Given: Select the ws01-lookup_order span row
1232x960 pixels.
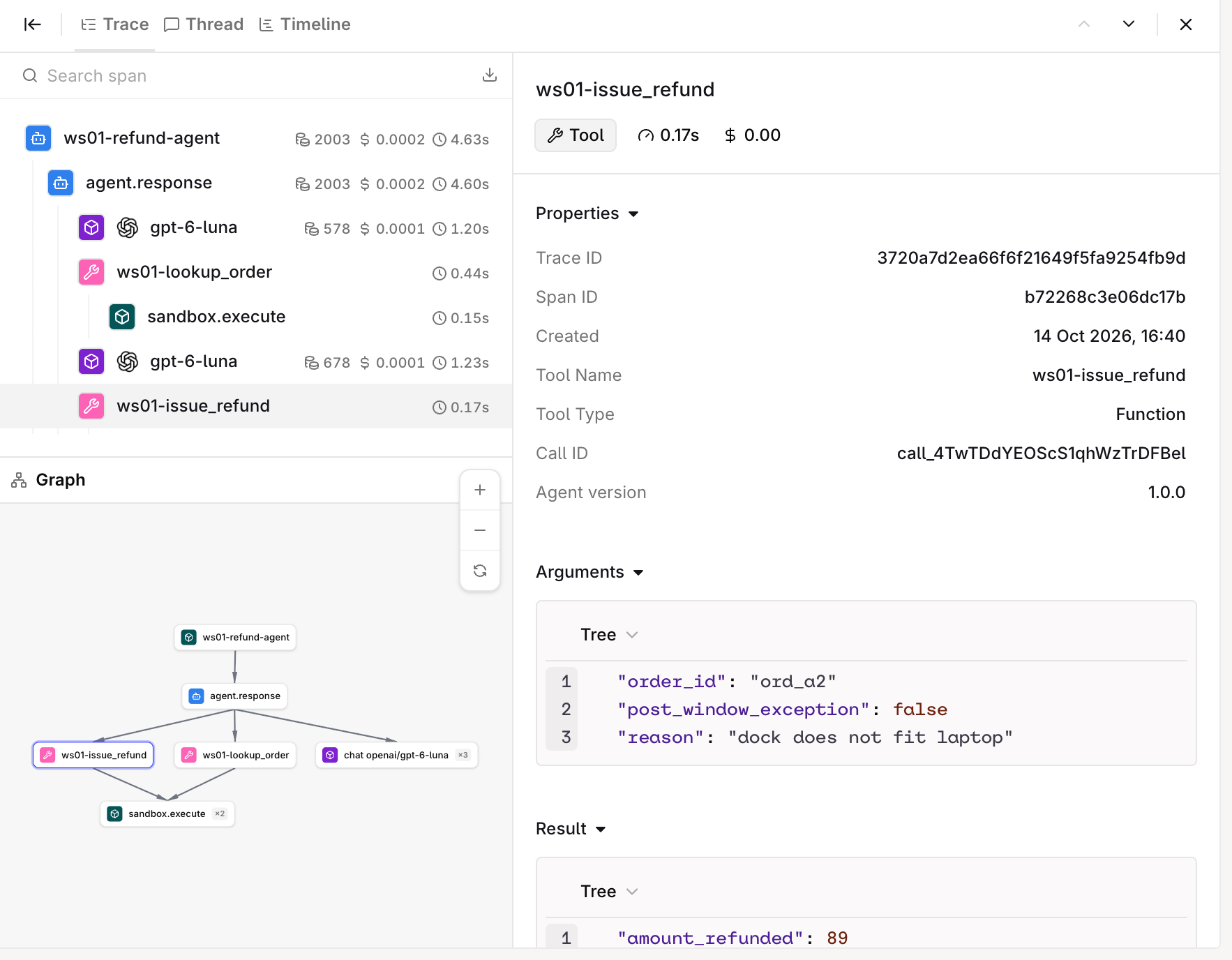Looking at the screenshot, I should click(256, 273).
